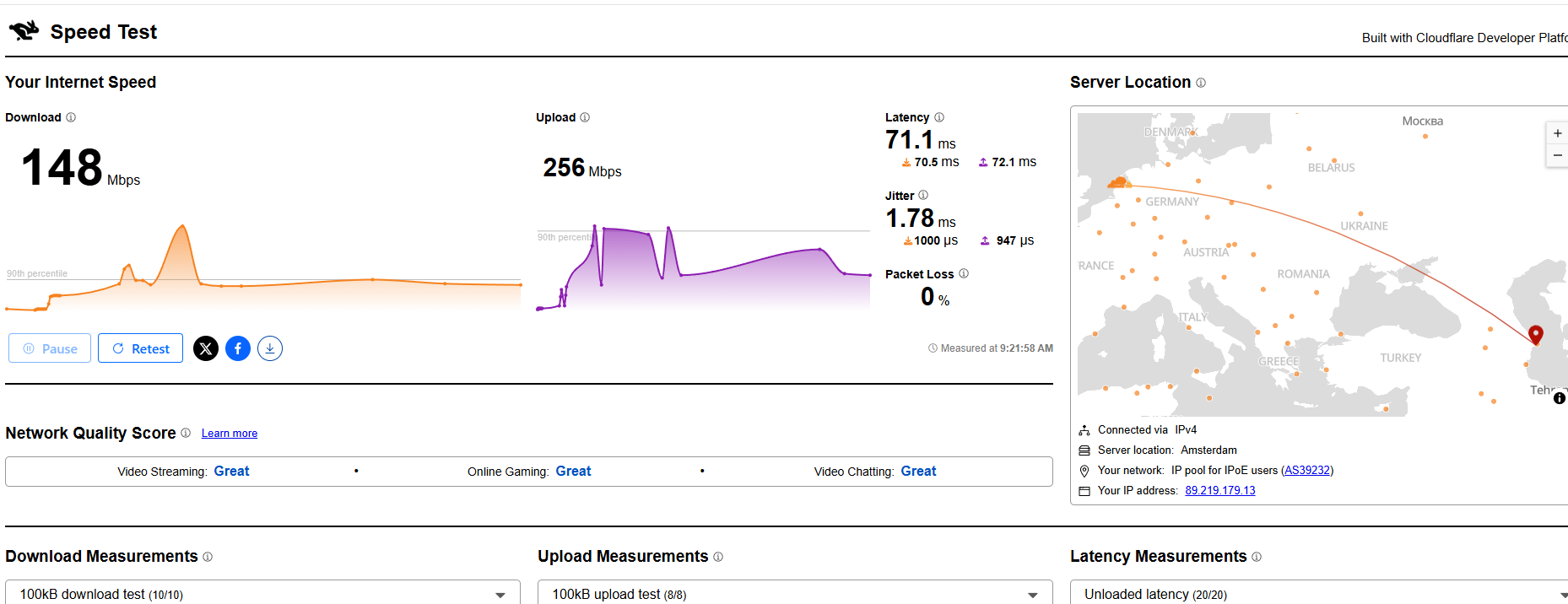The height and width of the screenshot is (604, 1568).
Task: Click the 0 % packet loss value
Action: 935,297
